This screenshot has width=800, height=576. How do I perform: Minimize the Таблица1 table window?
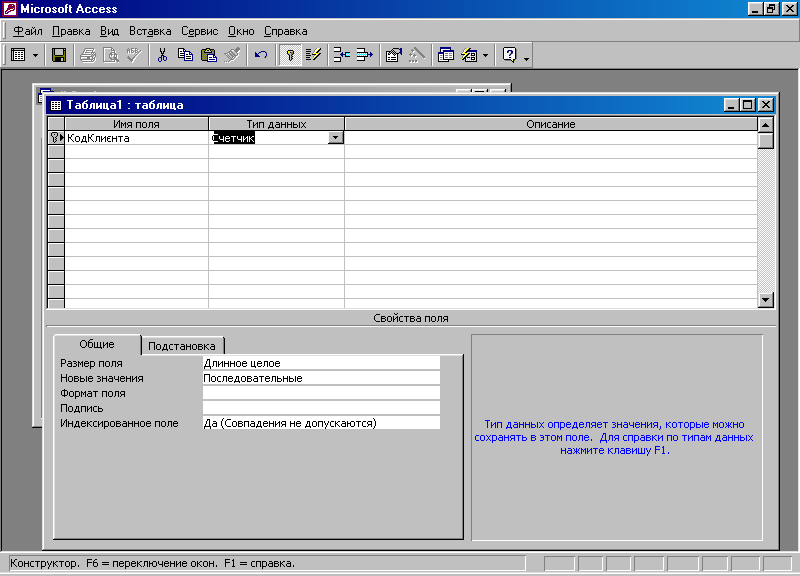tap(731, 105)
